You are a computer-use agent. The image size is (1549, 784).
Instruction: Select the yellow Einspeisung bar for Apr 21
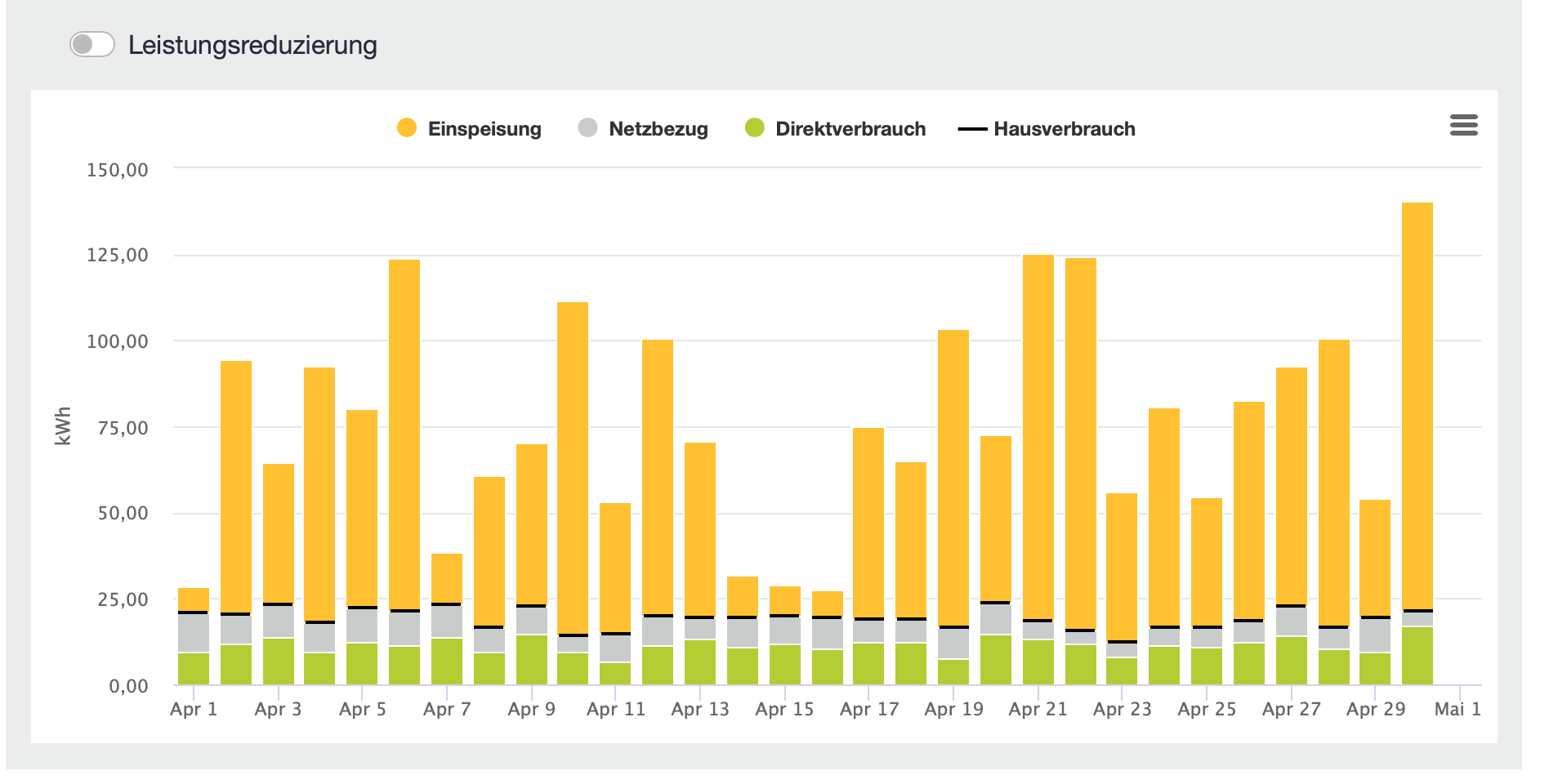[x=1038, y=437]
